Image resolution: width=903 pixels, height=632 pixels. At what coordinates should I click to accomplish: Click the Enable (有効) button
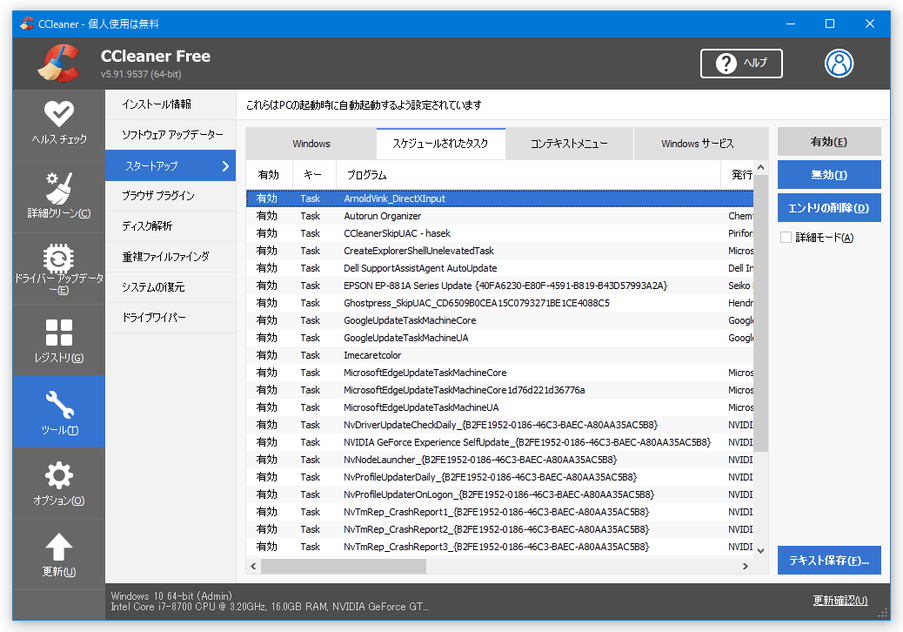[x=829, y=142]
